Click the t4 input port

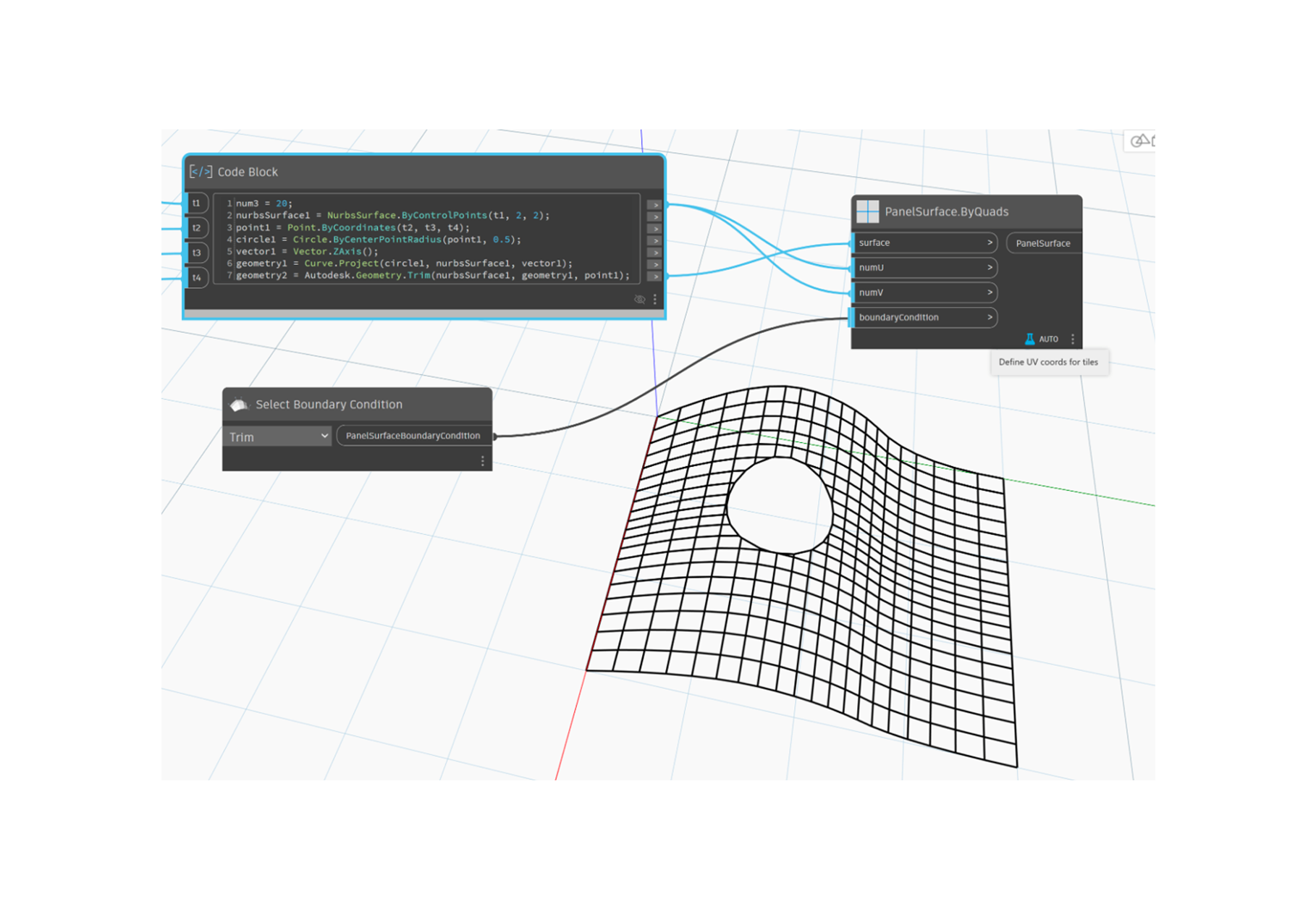(196, 277)
